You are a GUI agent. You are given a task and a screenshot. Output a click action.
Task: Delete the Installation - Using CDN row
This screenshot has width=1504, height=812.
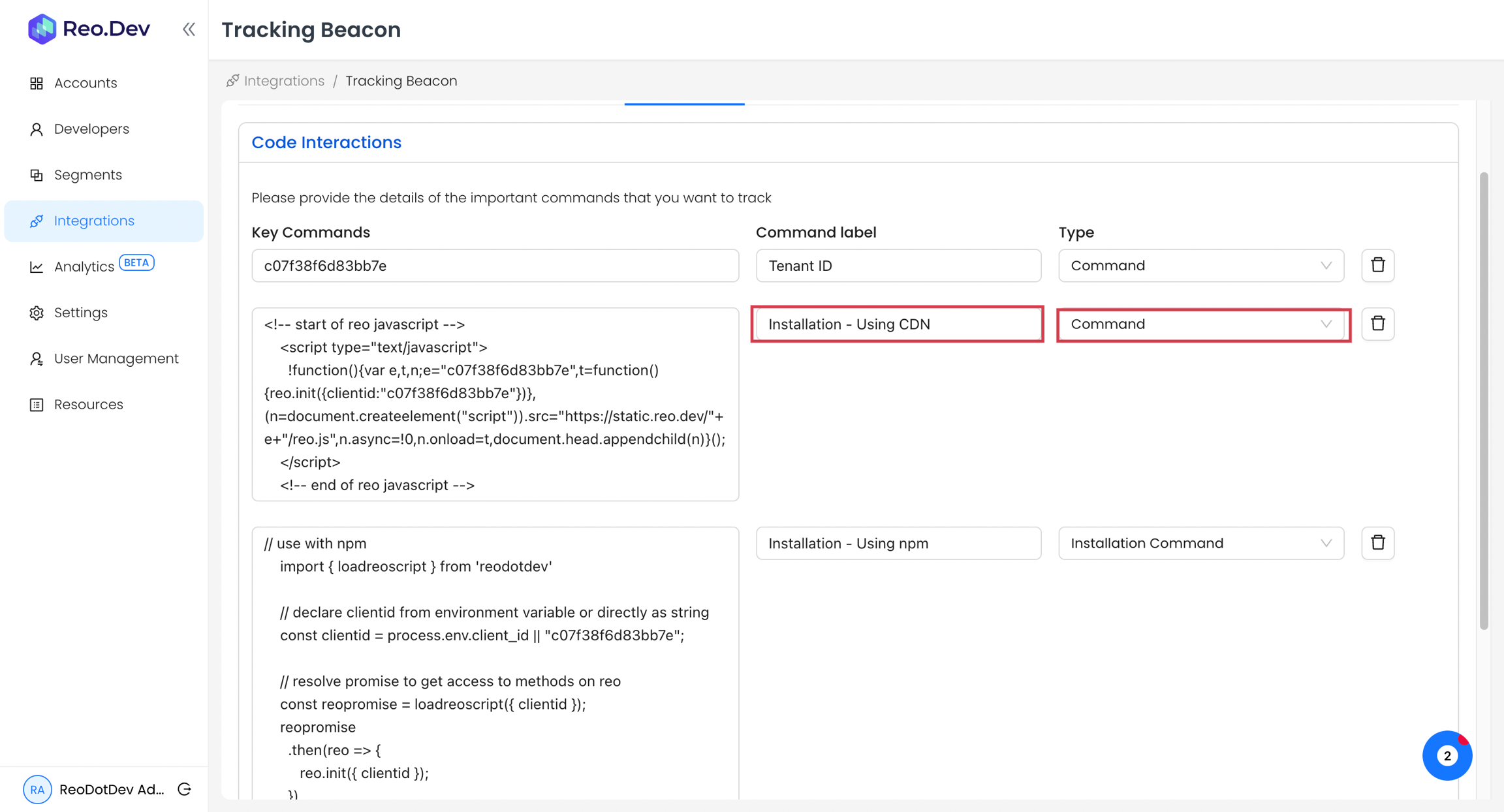1377,324
